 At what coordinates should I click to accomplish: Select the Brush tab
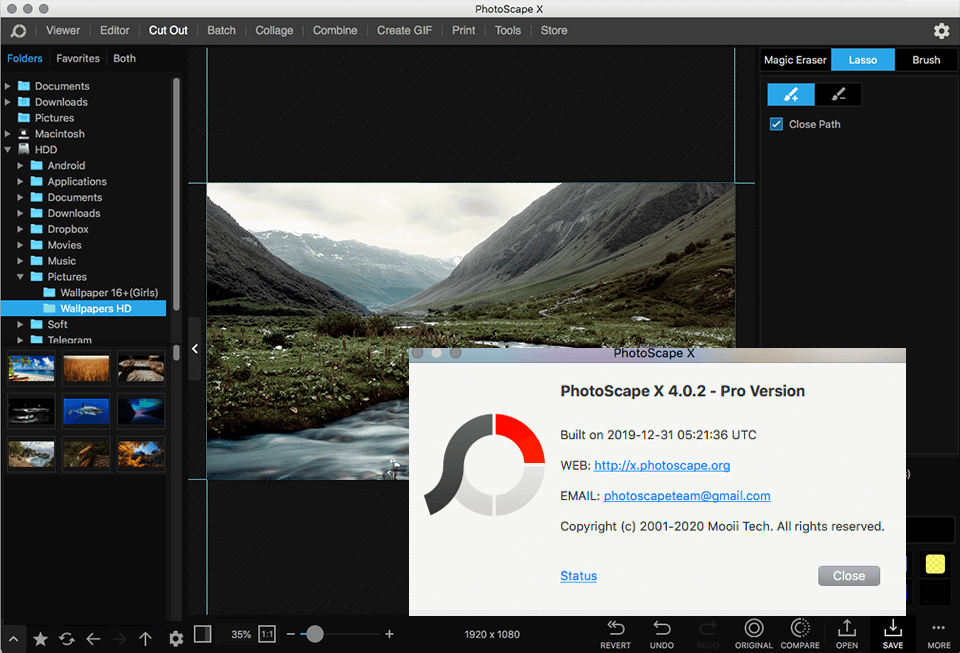[926, 60]
